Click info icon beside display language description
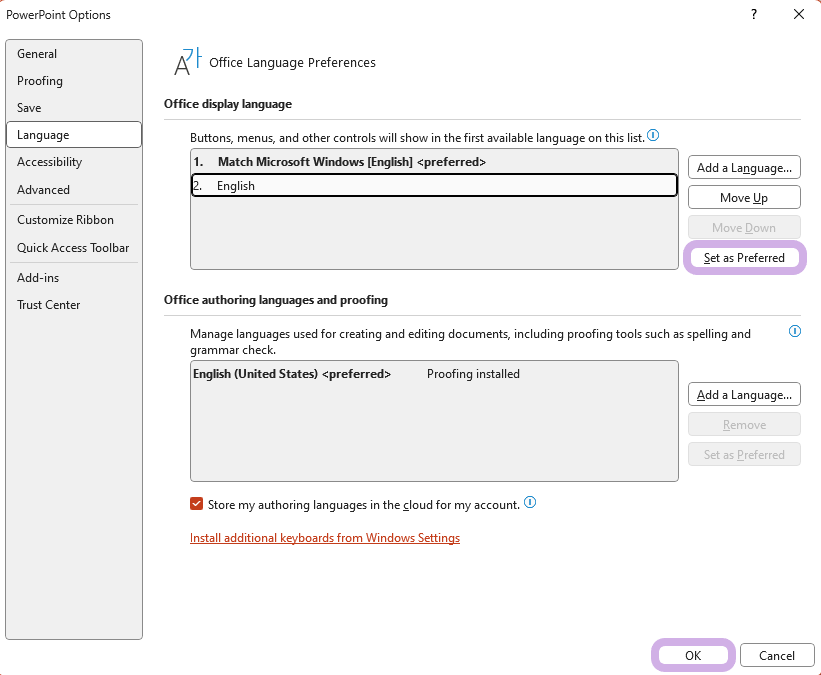Image resolution: width=821 pixels, height=675 pixels. pos(653,135)
